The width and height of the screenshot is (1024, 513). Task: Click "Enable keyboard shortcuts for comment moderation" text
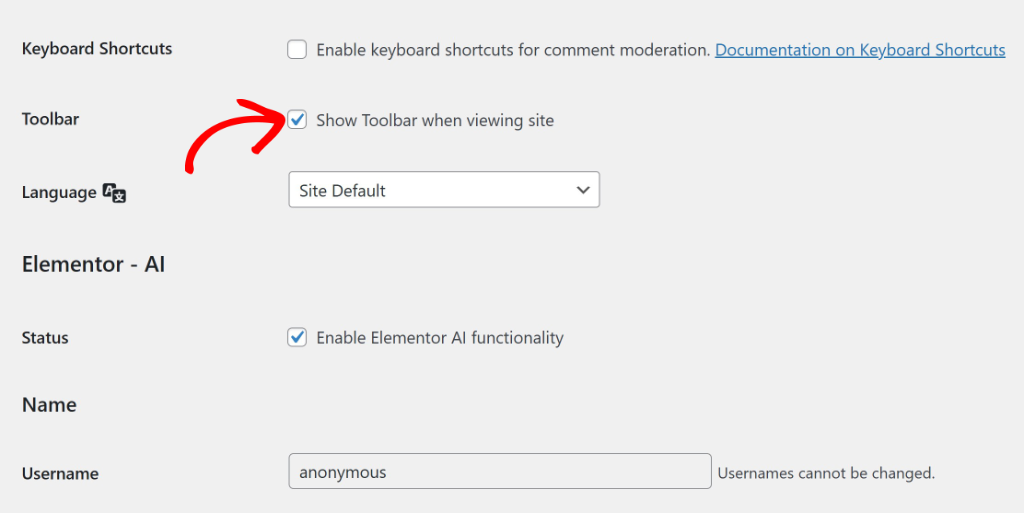point(513,50)
